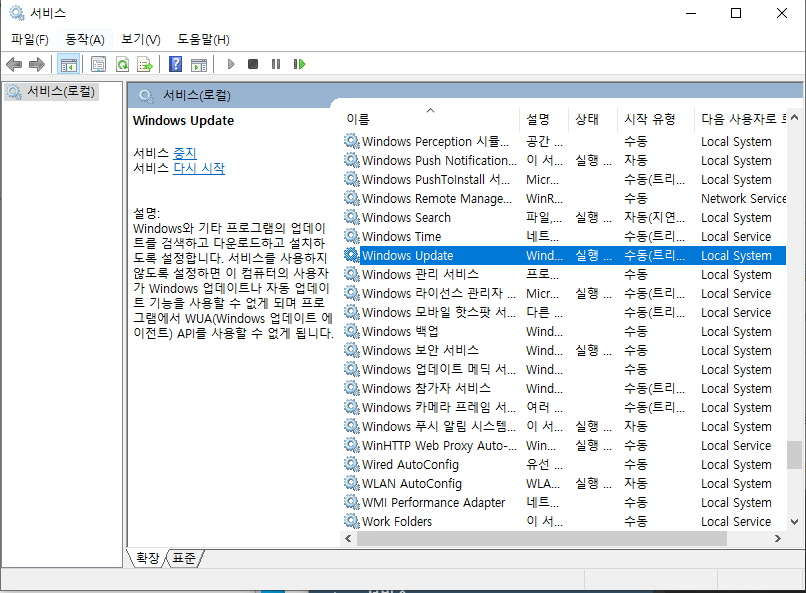Click the Restart service icon
The height and width of the screenshot is (593, 806).
coord(299,64)
